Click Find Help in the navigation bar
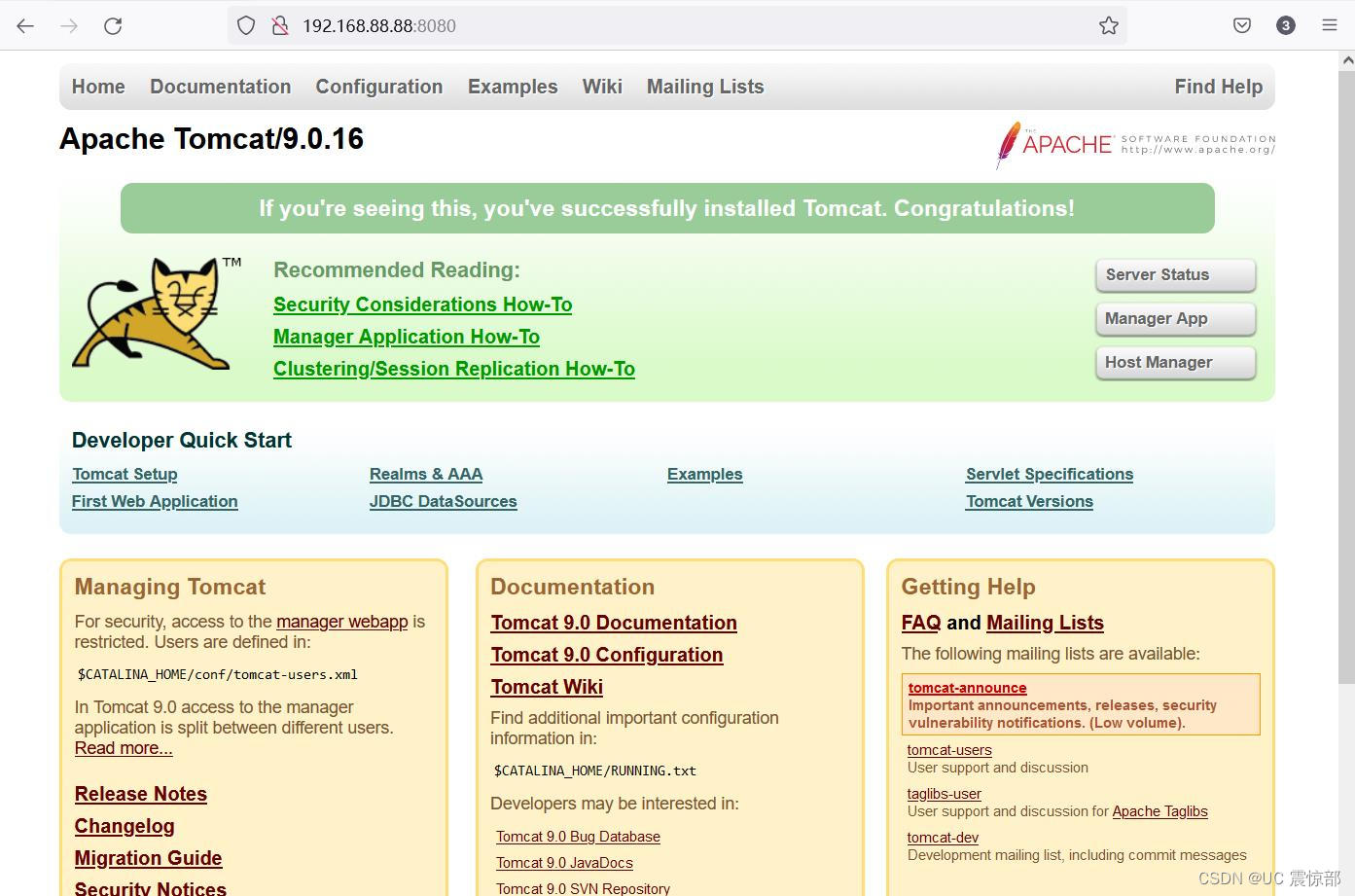The height and width of the screenshot is (896, 1355). click(x=1219, y=87)
